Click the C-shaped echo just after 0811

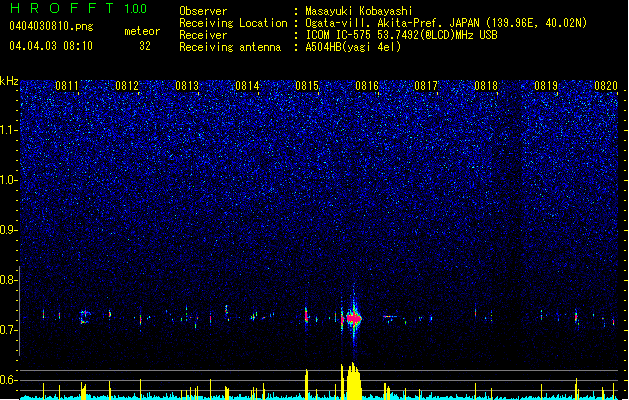[84, 317]
